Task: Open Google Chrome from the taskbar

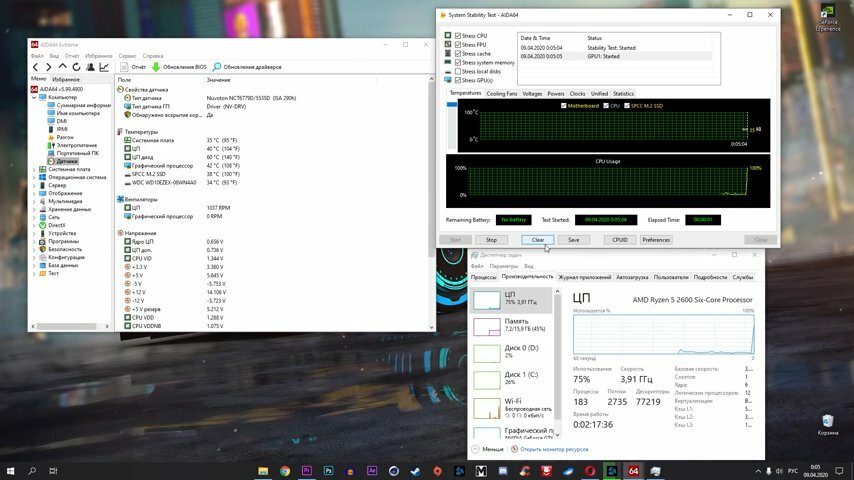Action: [x=285, y=471]
